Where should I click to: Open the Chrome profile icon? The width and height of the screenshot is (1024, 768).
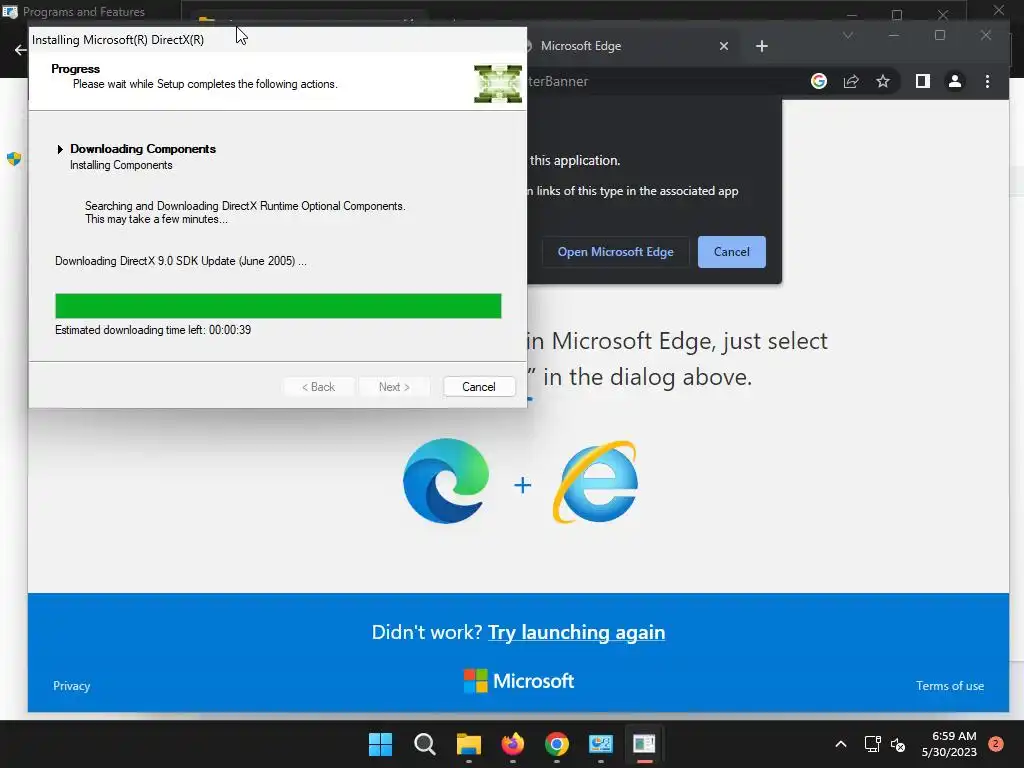click(955, 81)
